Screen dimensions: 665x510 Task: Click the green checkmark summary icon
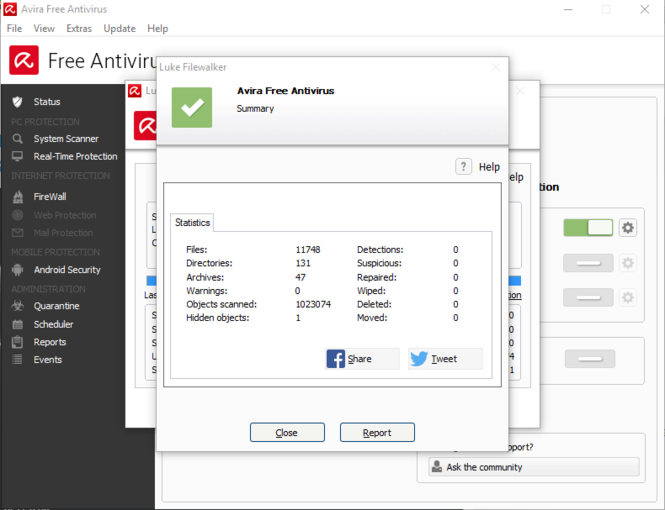[192, 107]
